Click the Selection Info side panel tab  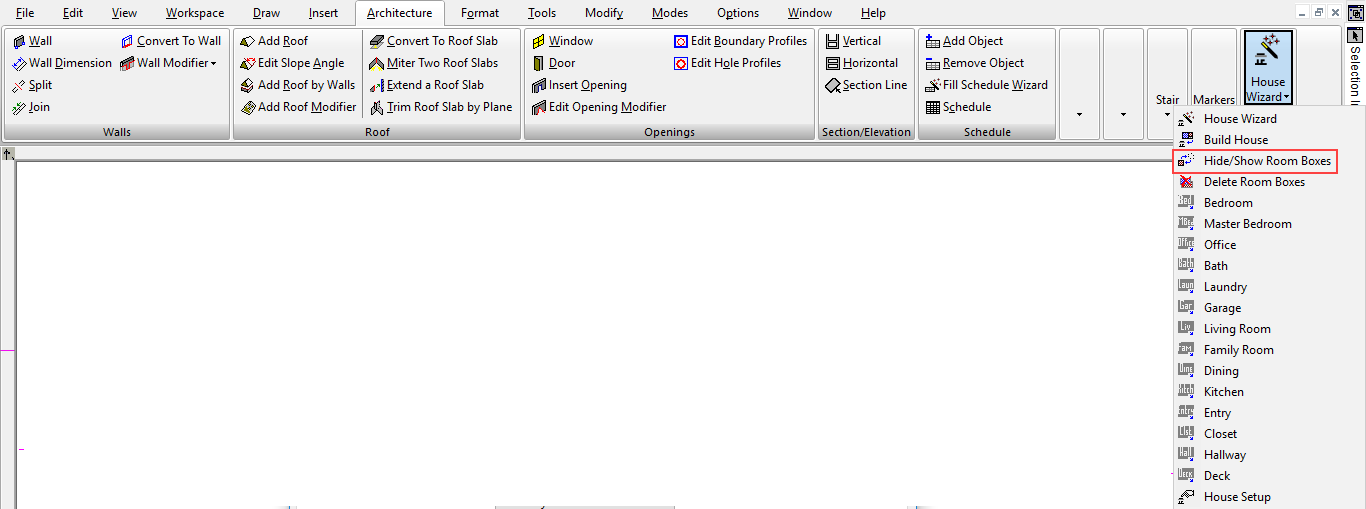1355,65
